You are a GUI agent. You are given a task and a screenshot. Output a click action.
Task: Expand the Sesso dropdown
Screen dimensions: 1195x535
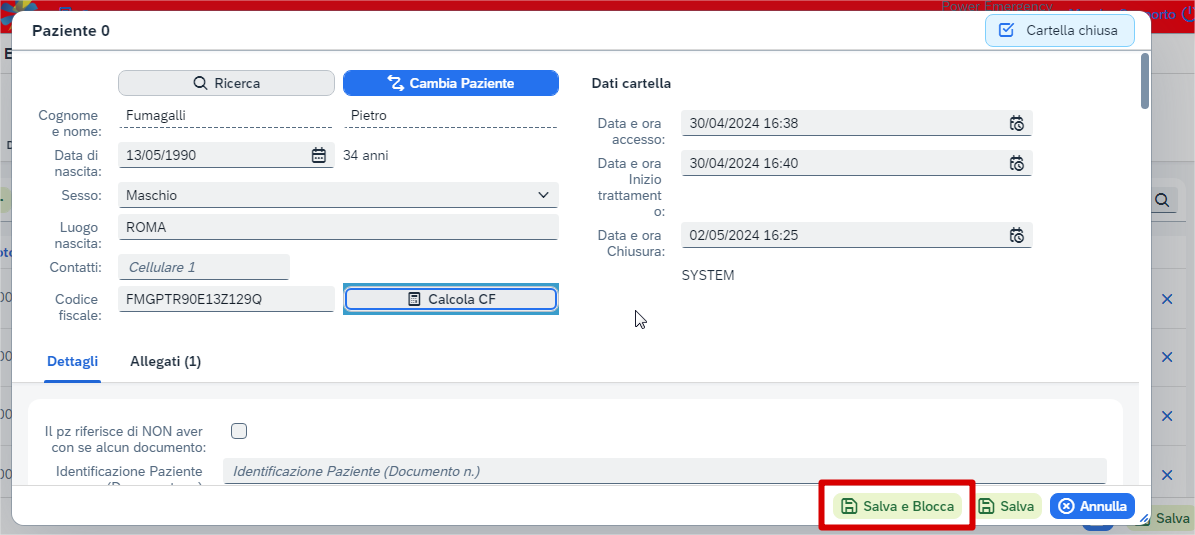338,195
